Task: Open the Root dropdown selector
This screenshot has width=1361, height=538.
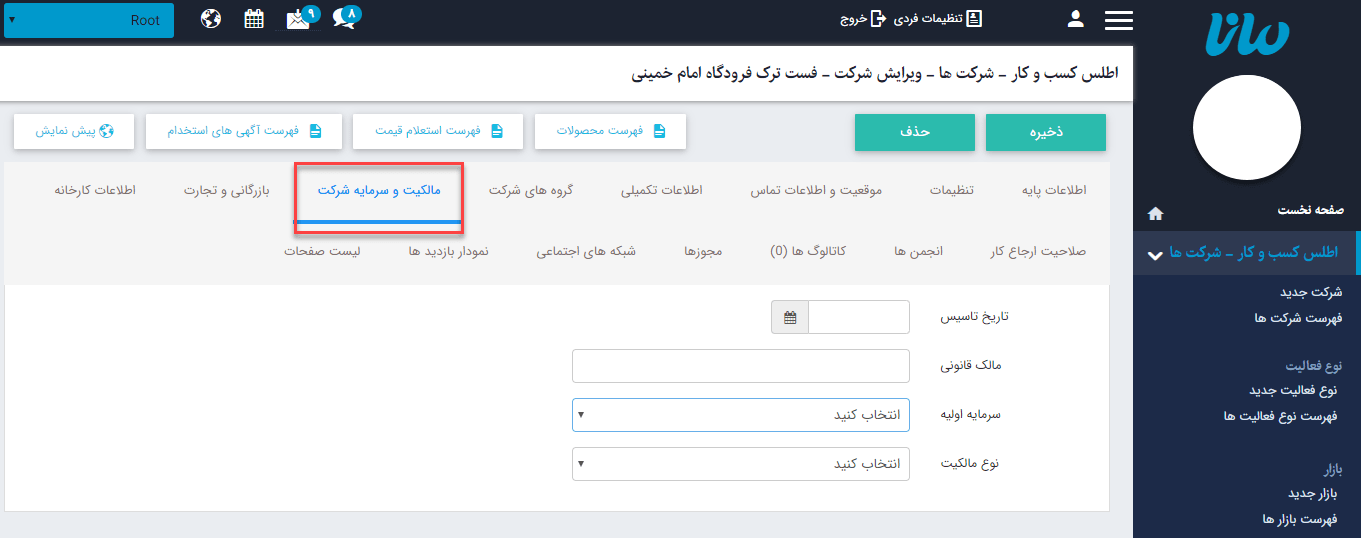Action: tap(89, 20)
